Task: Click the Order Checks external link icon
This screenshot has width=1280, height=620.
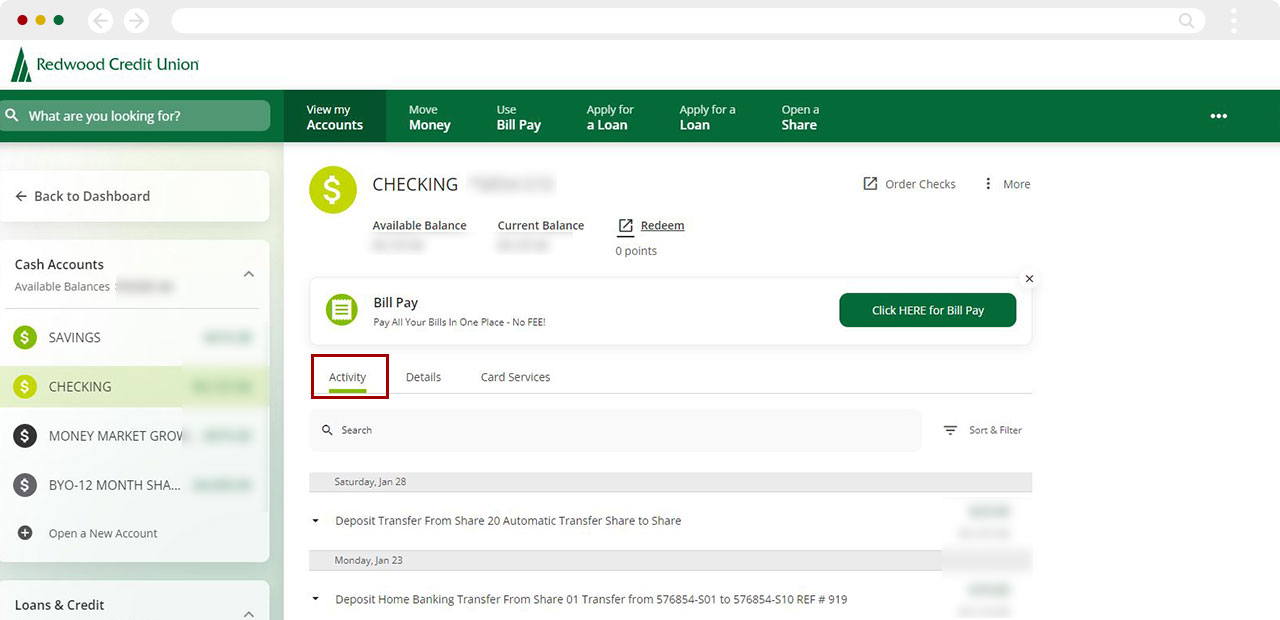Action: tap(870, 184)
